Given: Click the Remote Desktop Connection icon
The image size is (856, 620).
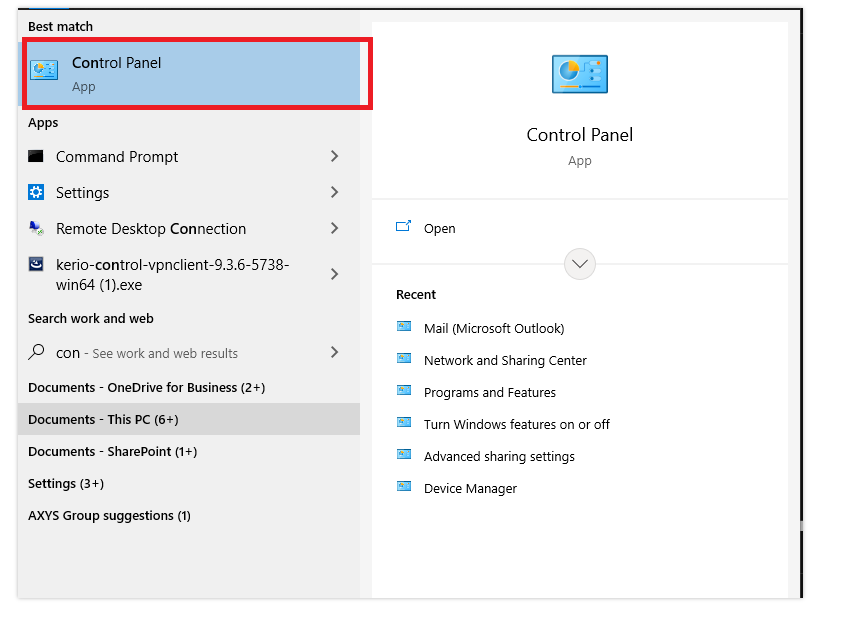Looking at the screenshot, I should pos(36,228).
